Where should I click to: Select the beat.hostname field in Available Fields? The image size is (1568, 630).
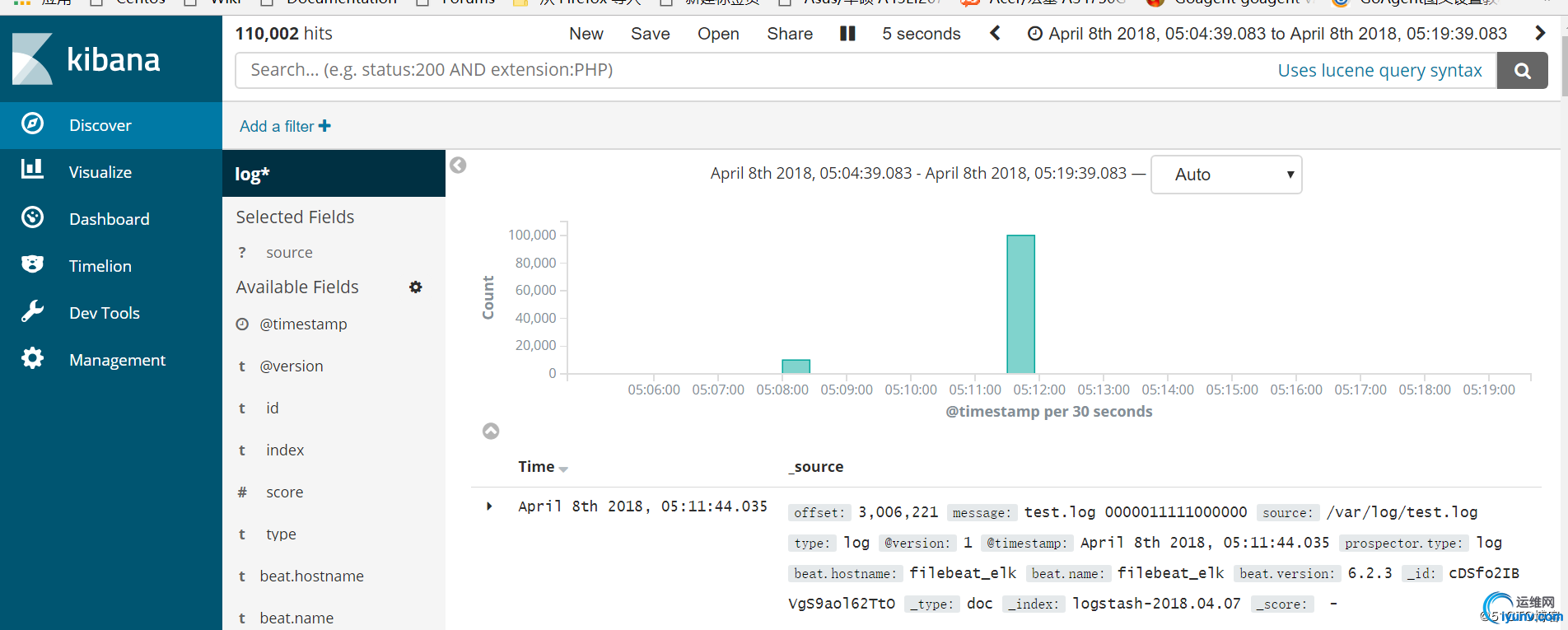pos(311,576)
